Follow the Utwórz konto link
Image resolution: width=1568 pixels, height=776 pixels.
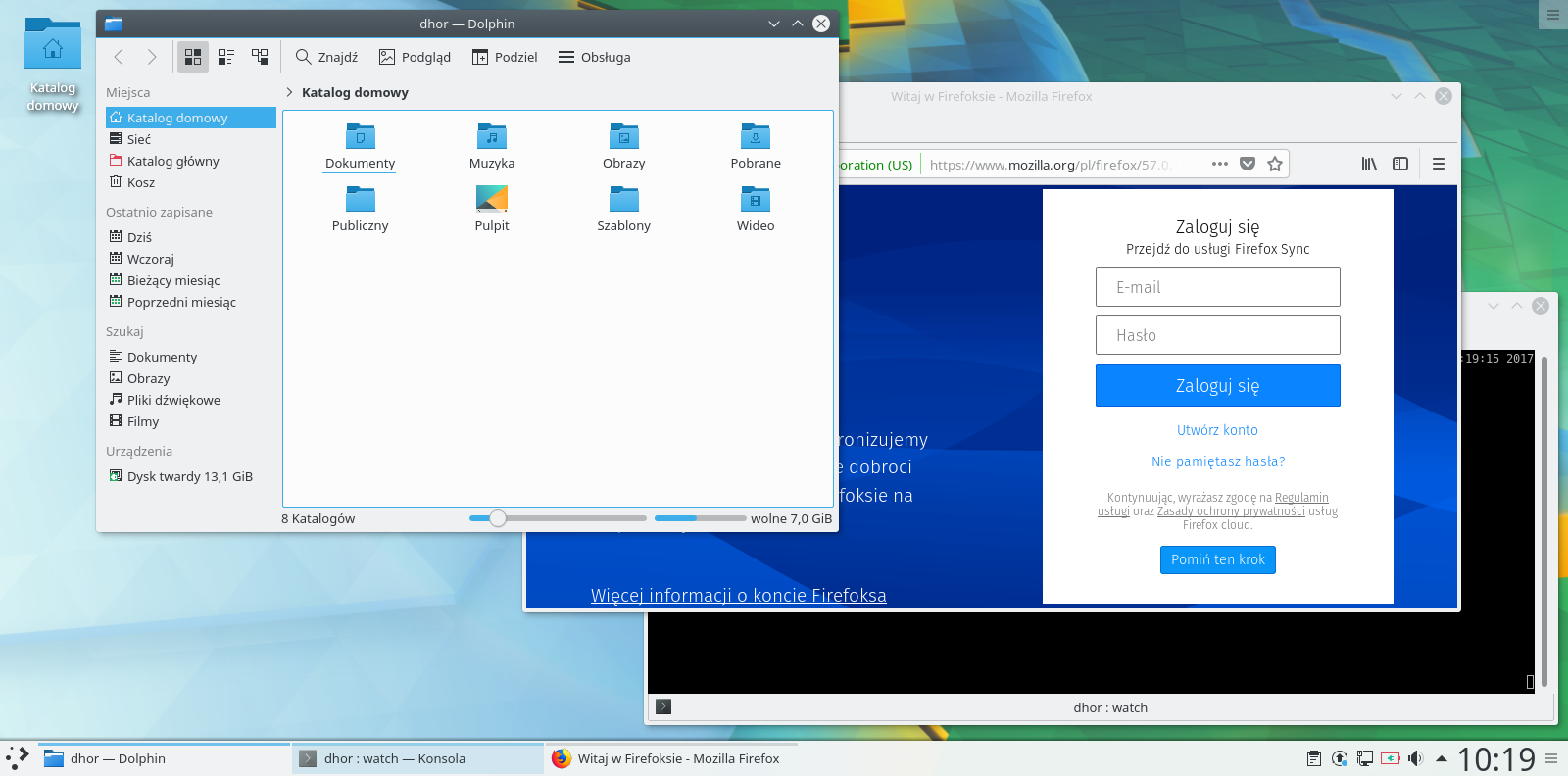[x=1217, y=430]
